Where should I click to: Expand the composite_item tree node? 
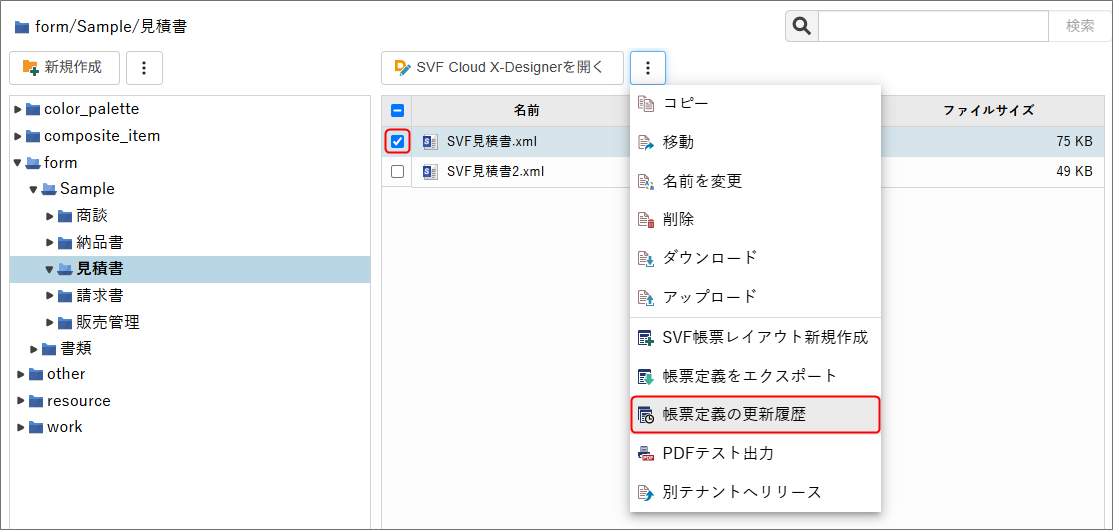tap(18, 136)
